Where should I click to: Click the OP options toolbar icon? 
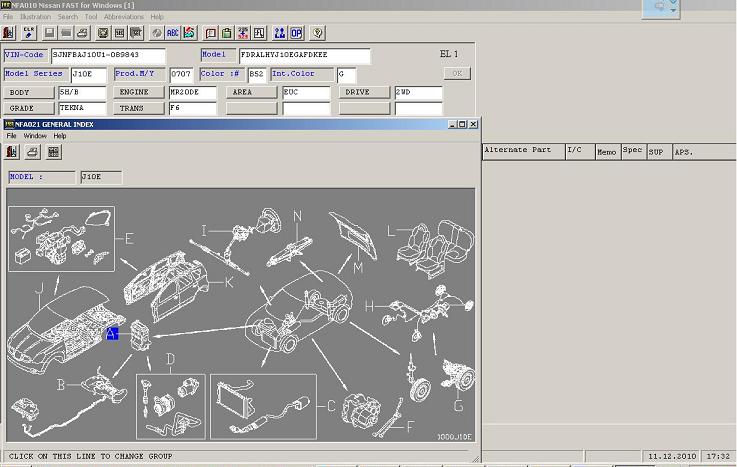point(296,33)
